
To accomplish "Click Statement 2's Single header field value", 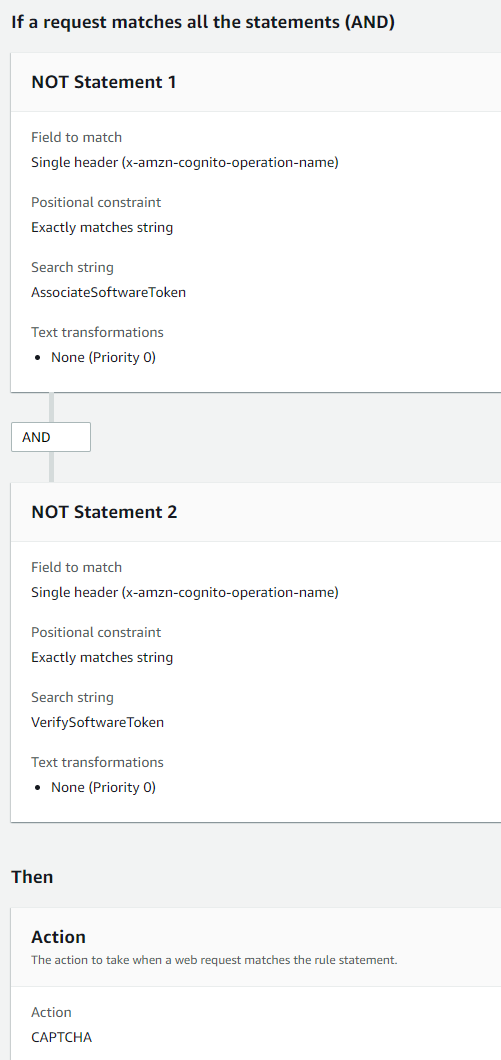I will tap(185, 593).
